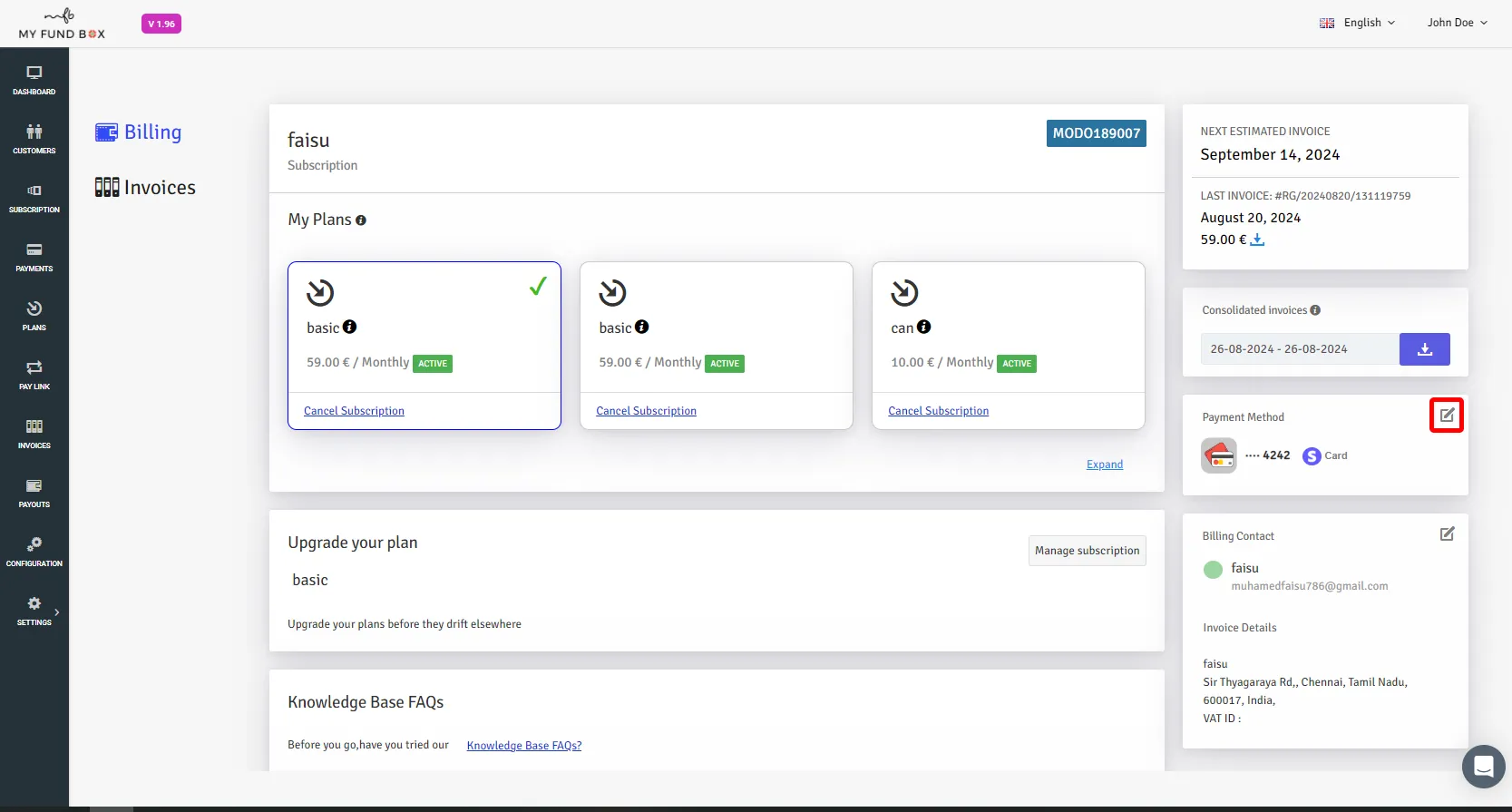Open the Dashboard sidebar icon

34,80
